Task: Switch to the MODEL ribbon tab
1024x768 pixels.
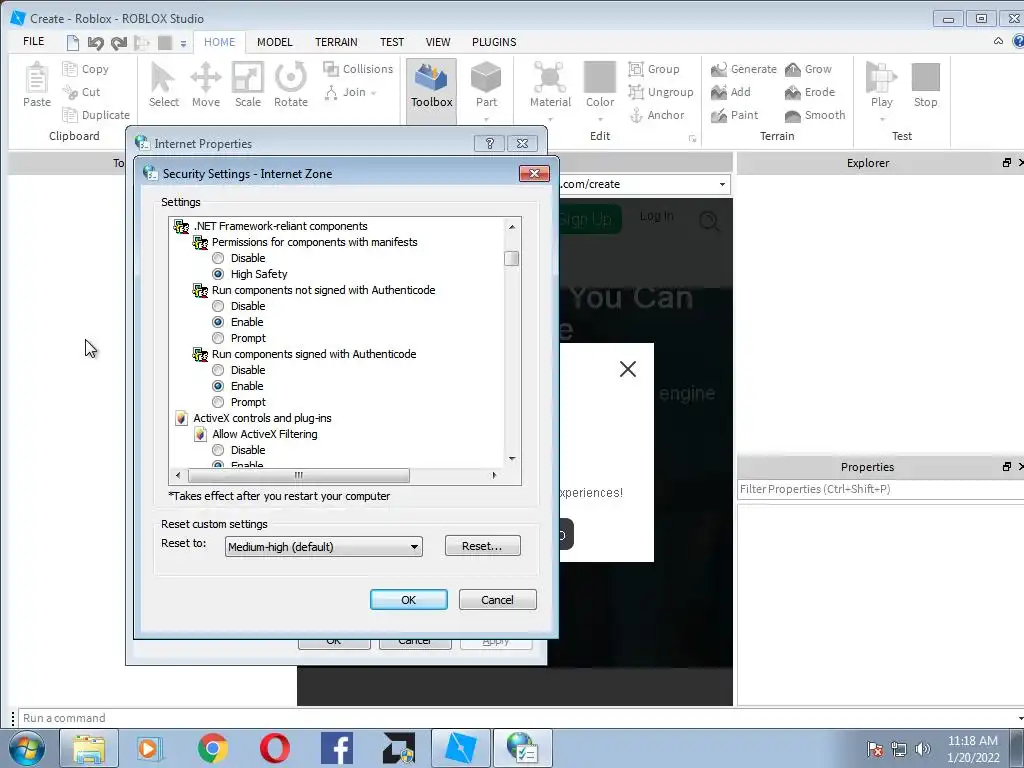Action: [274, 42]
